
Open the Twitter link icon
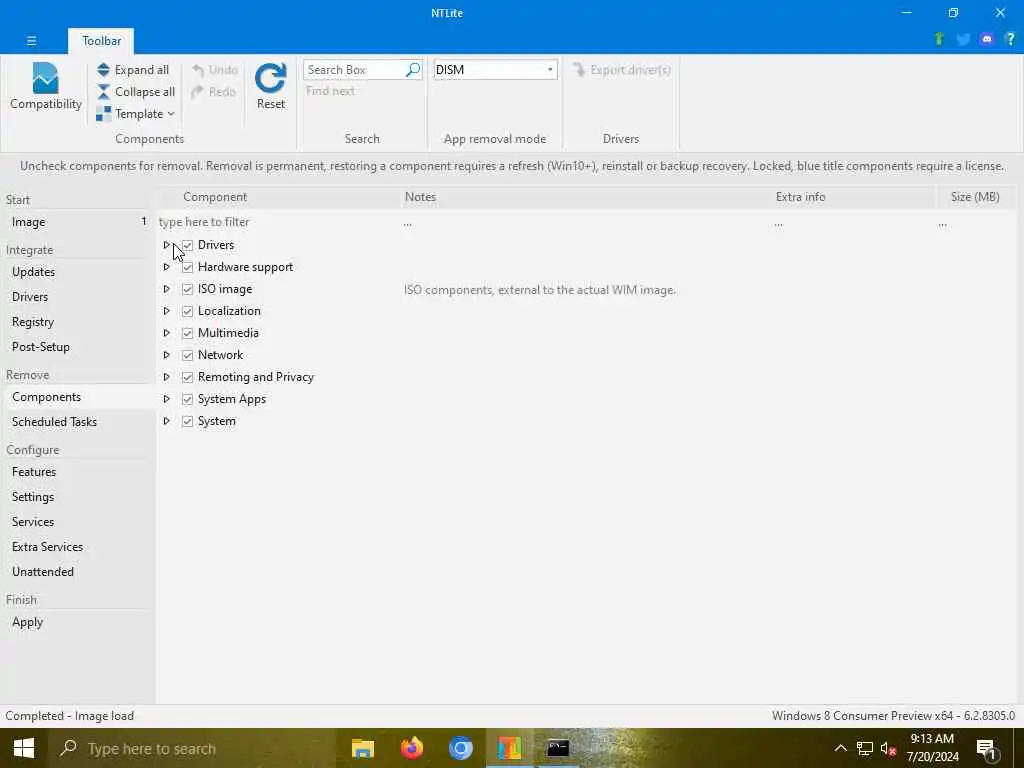coord(963,39)
